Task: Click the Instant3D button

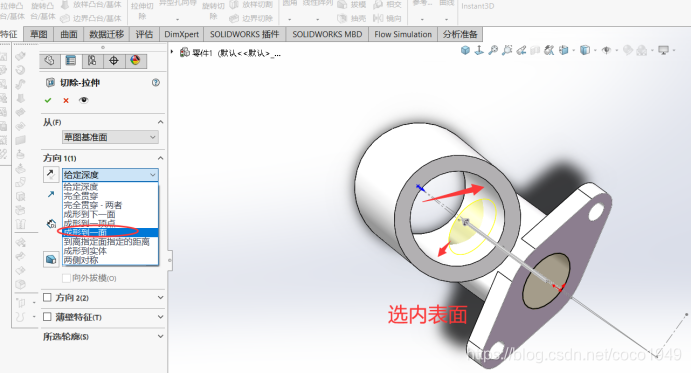Action: tap(477, 6)
